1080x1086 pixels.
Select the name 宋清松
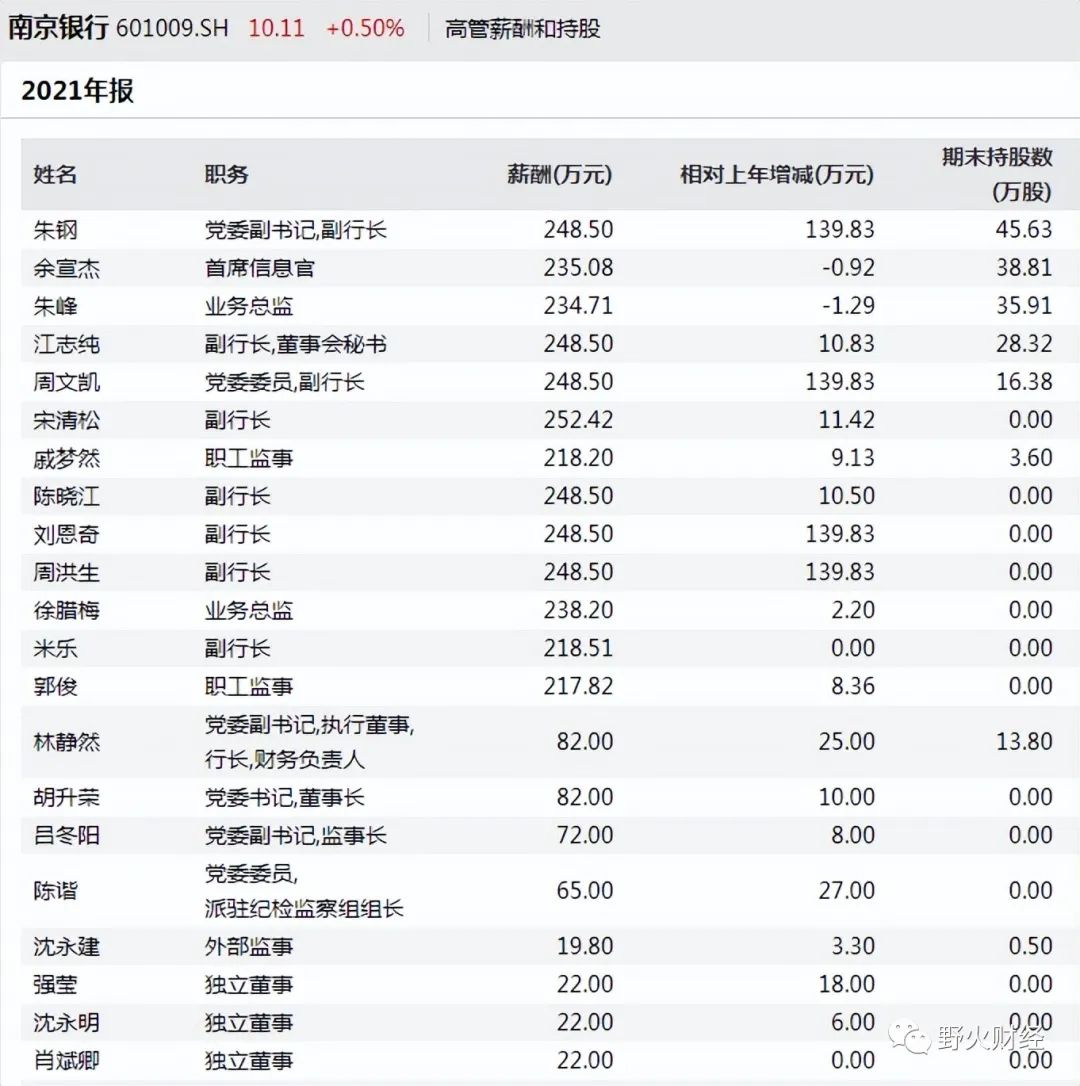67,420
